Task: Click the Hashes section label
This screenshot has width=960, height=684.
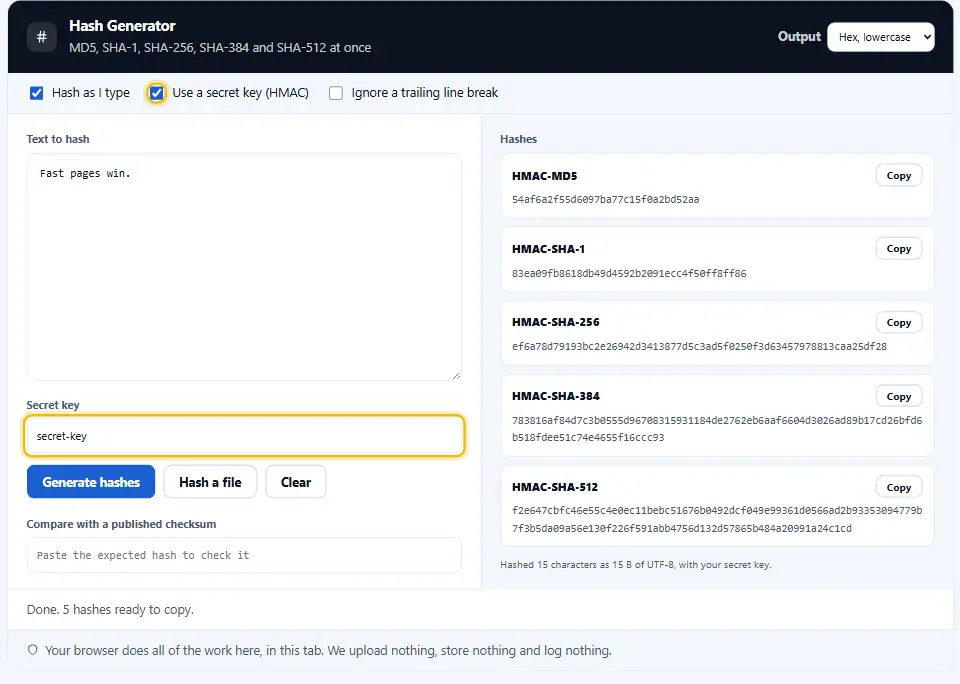Action: (518, 139)
